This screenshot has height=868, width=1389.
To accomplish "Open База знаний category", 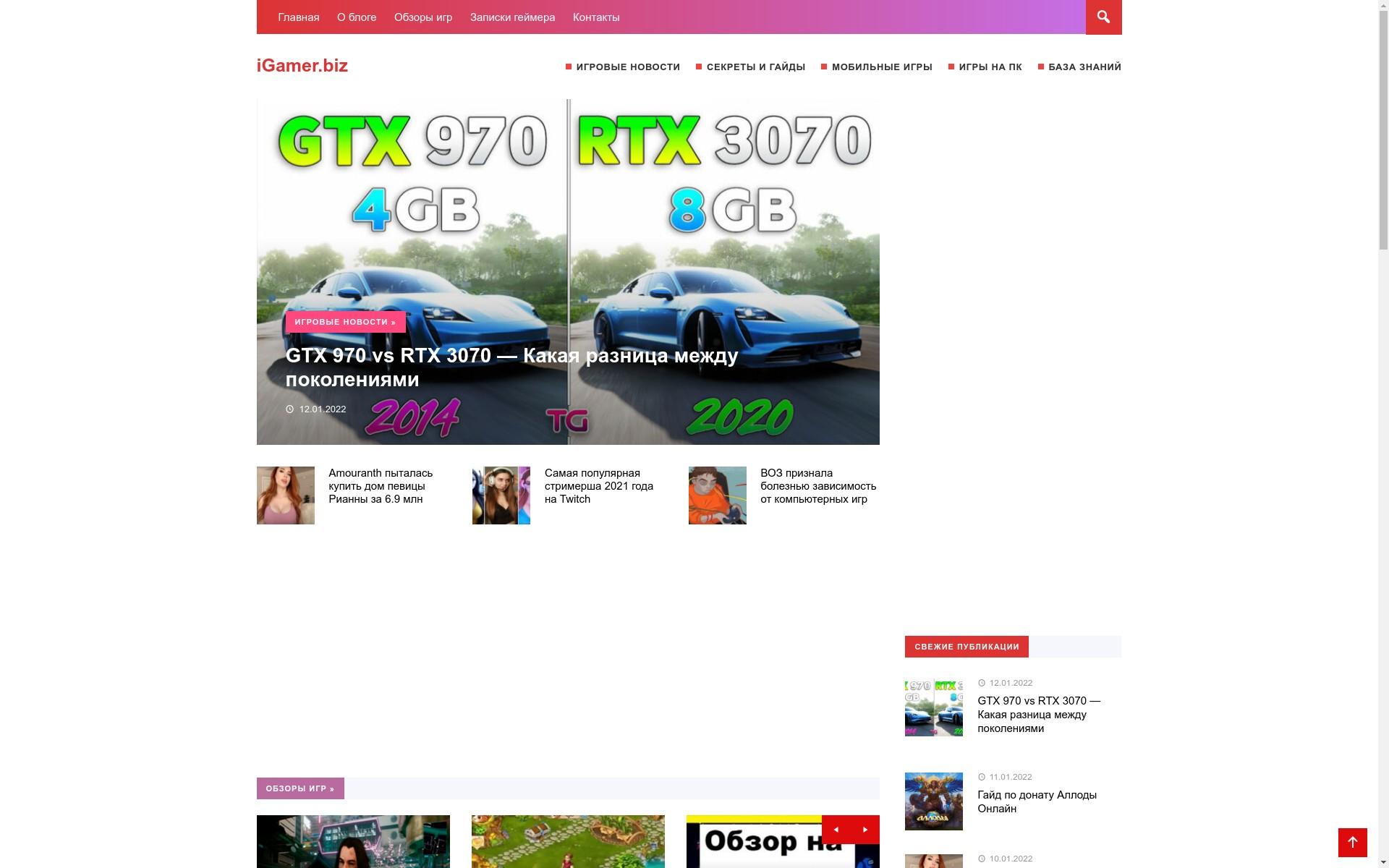I will pyautogui.click(x=1084, y=67).
